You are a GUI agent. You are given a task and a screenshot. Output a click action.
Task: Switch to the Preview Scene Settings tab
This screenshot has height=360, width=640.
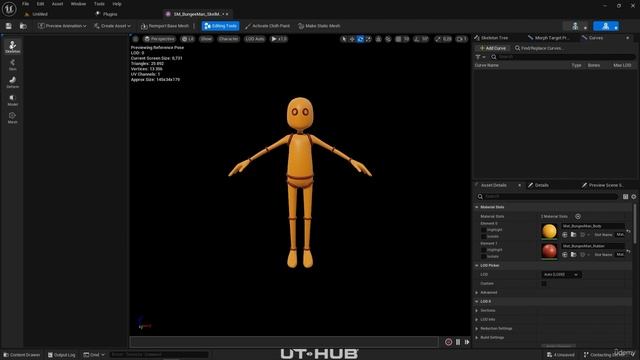(602, 185)
